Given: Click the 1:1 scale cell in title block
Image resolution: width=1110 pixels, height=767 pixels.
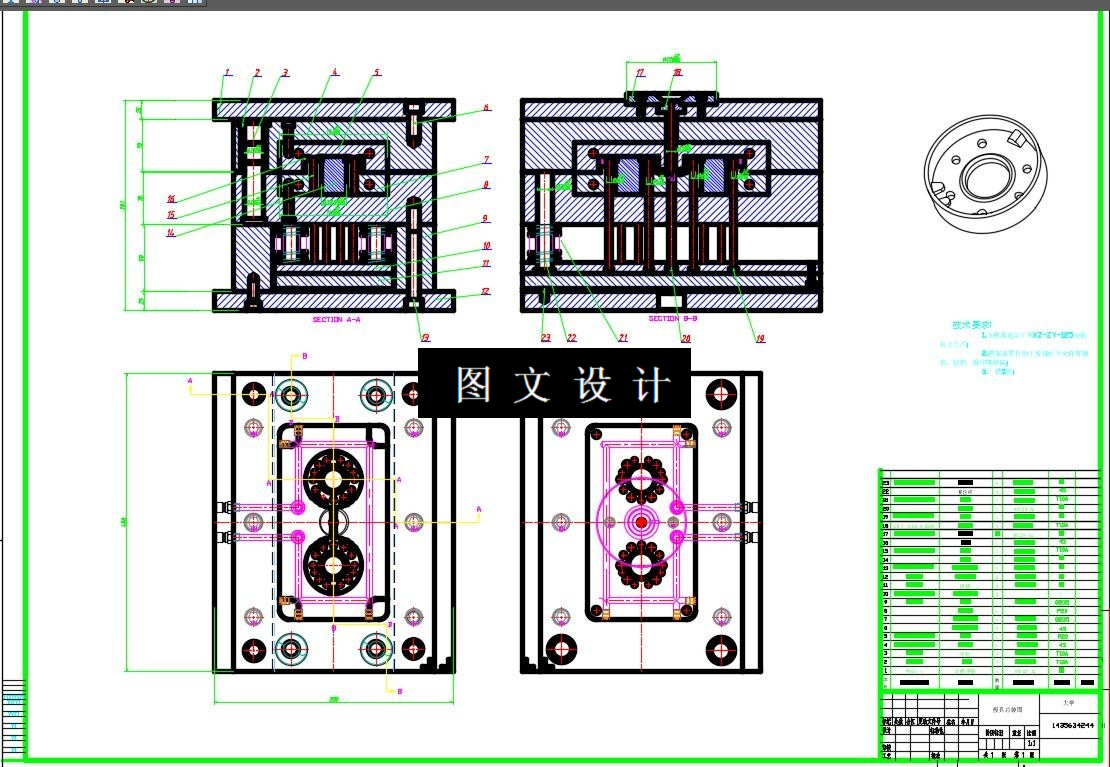Looking at the screenshot, I should point(1031,744).
